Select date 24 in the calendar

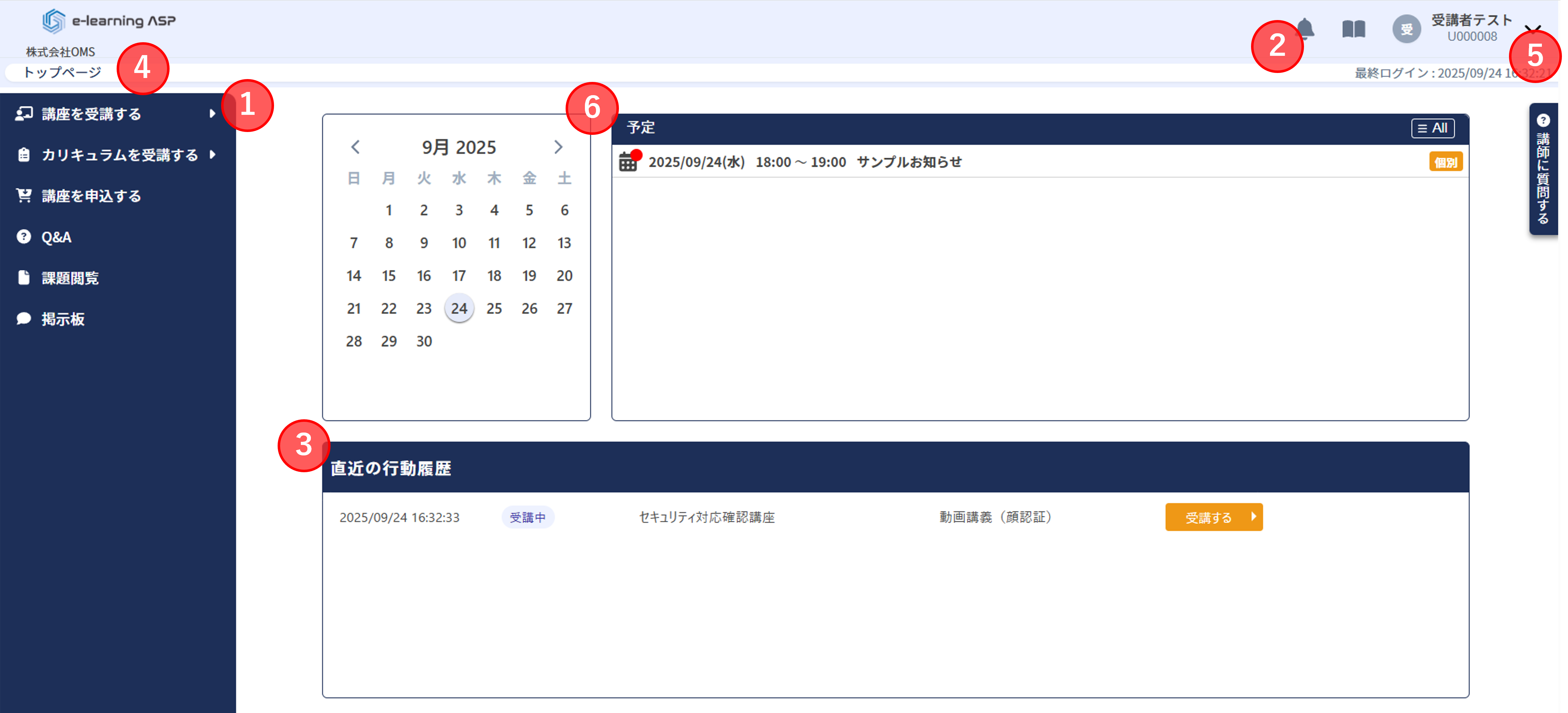[x=459, y=308]
